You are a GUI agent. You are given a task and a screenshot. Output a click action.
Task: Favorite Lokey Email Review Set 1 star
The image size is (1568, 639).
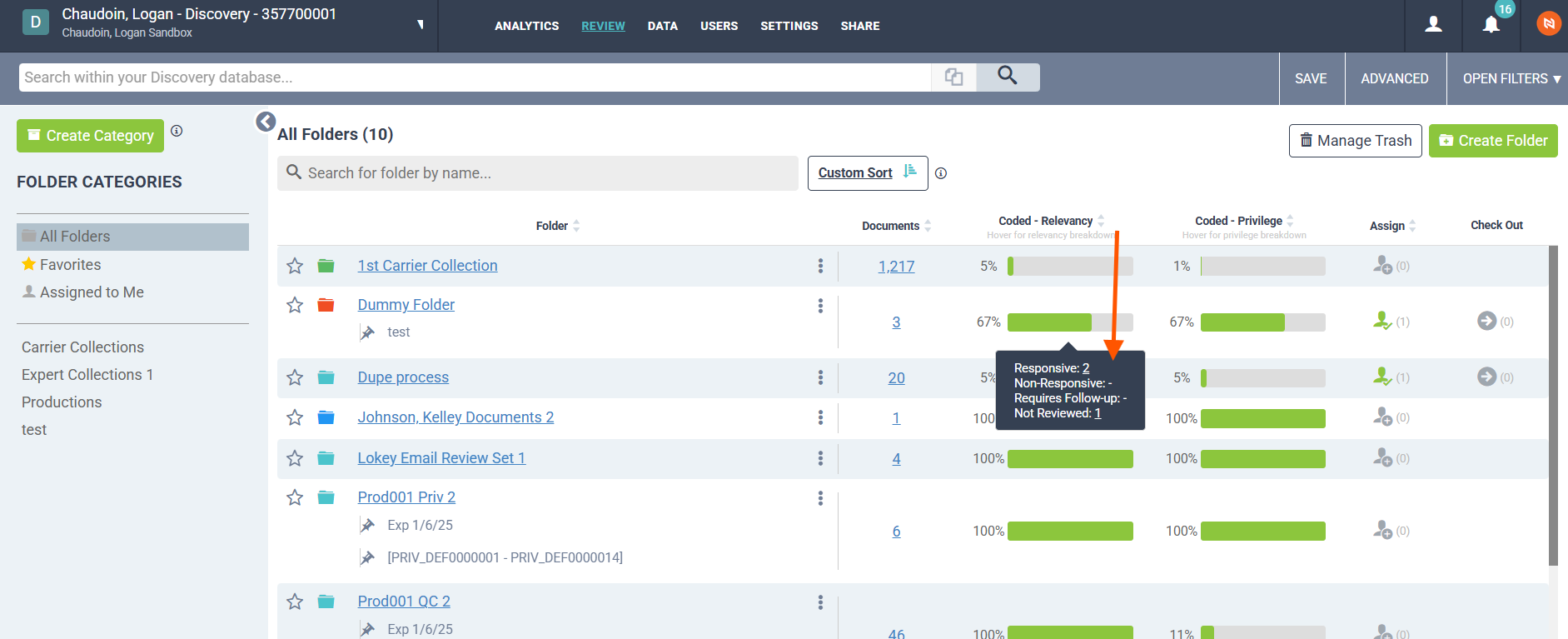(x=295, y=458)
